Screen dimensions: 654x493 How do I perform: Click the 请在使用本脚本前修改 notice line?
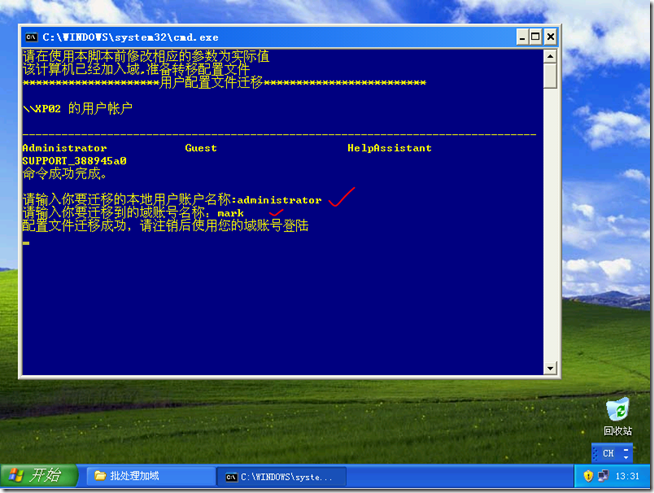click(x=146, y=56)
